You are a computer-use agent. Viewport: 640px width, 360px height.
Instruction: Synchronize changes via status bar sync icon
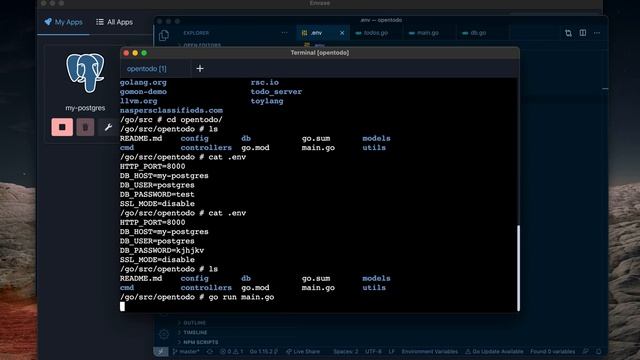pyautogui.click(x=210, y=351)
